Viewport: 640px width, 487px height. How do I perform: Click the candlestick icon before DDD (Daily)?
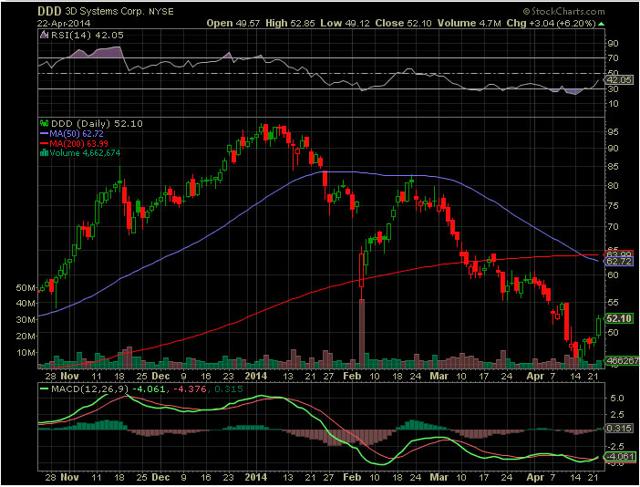coord(44,123)
